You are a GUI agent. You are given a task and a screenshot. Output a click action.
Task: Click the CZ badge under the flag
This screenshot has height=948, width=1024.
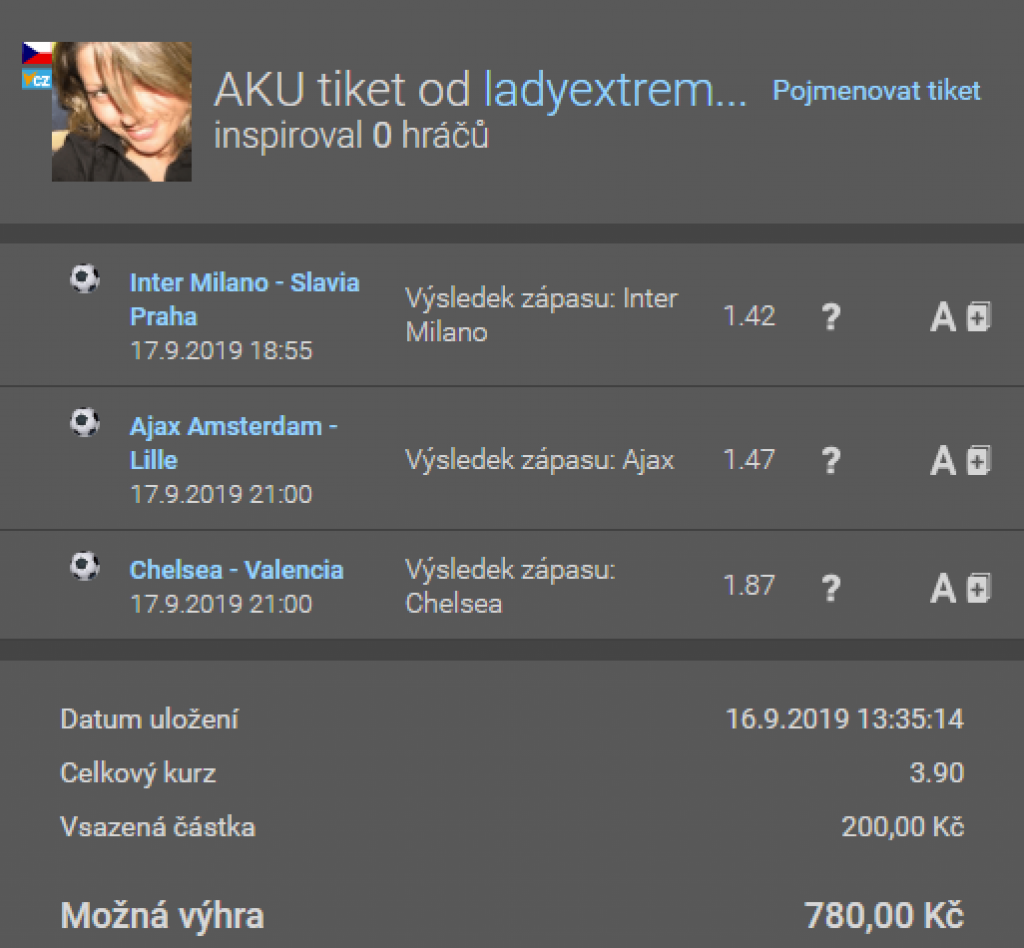click(x=37, y=79)
